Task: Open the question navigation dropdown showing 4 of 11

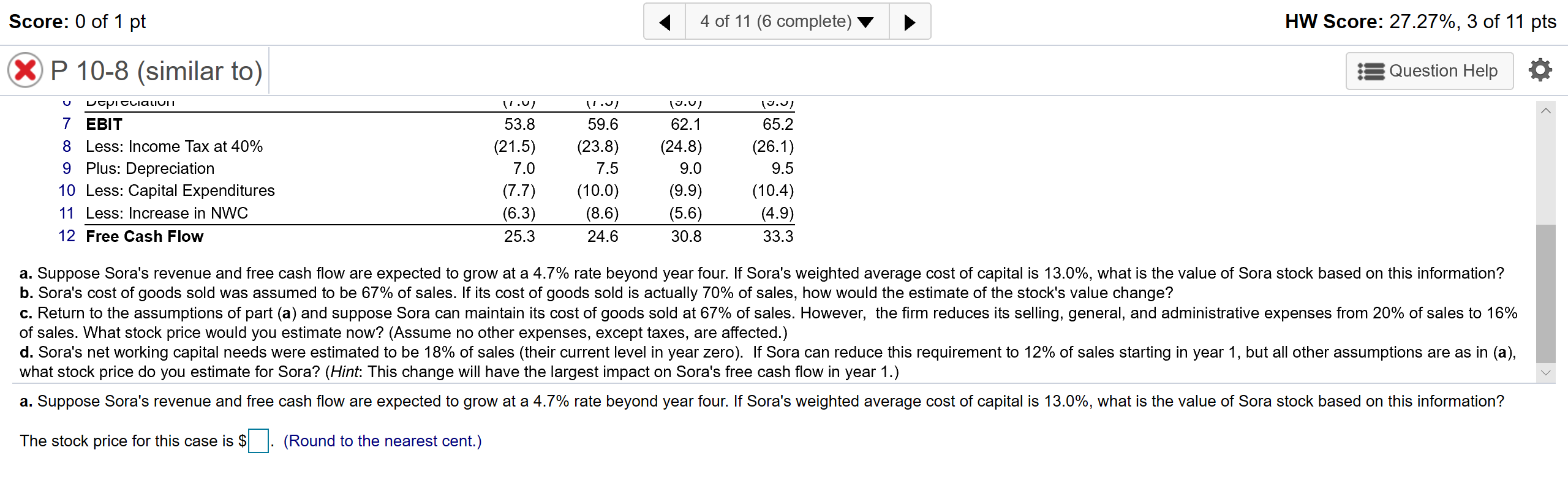Action: 775,20
